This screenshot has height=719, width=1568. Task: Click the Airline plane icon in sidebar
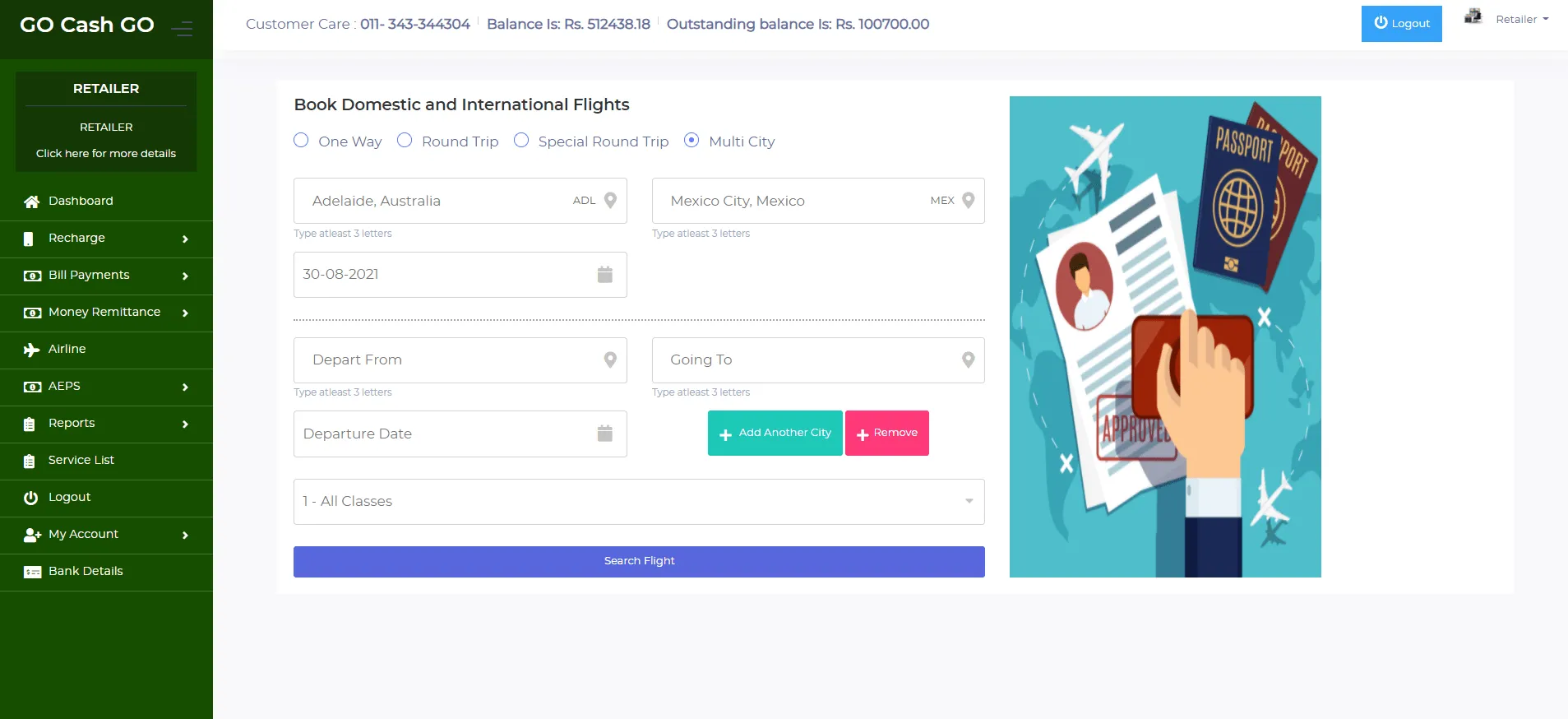coord(32,350)
